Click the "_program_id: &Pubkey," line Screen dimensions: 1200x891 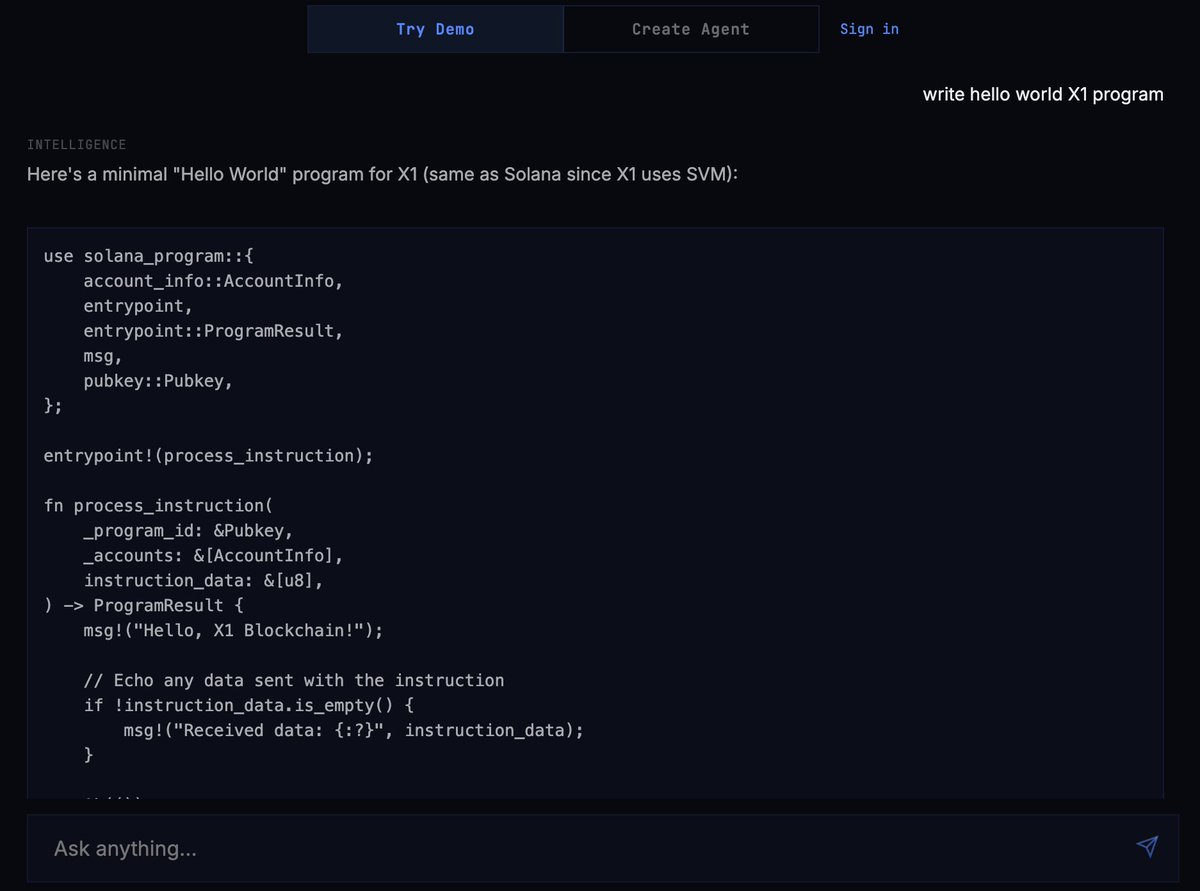[x=188, y=531]
